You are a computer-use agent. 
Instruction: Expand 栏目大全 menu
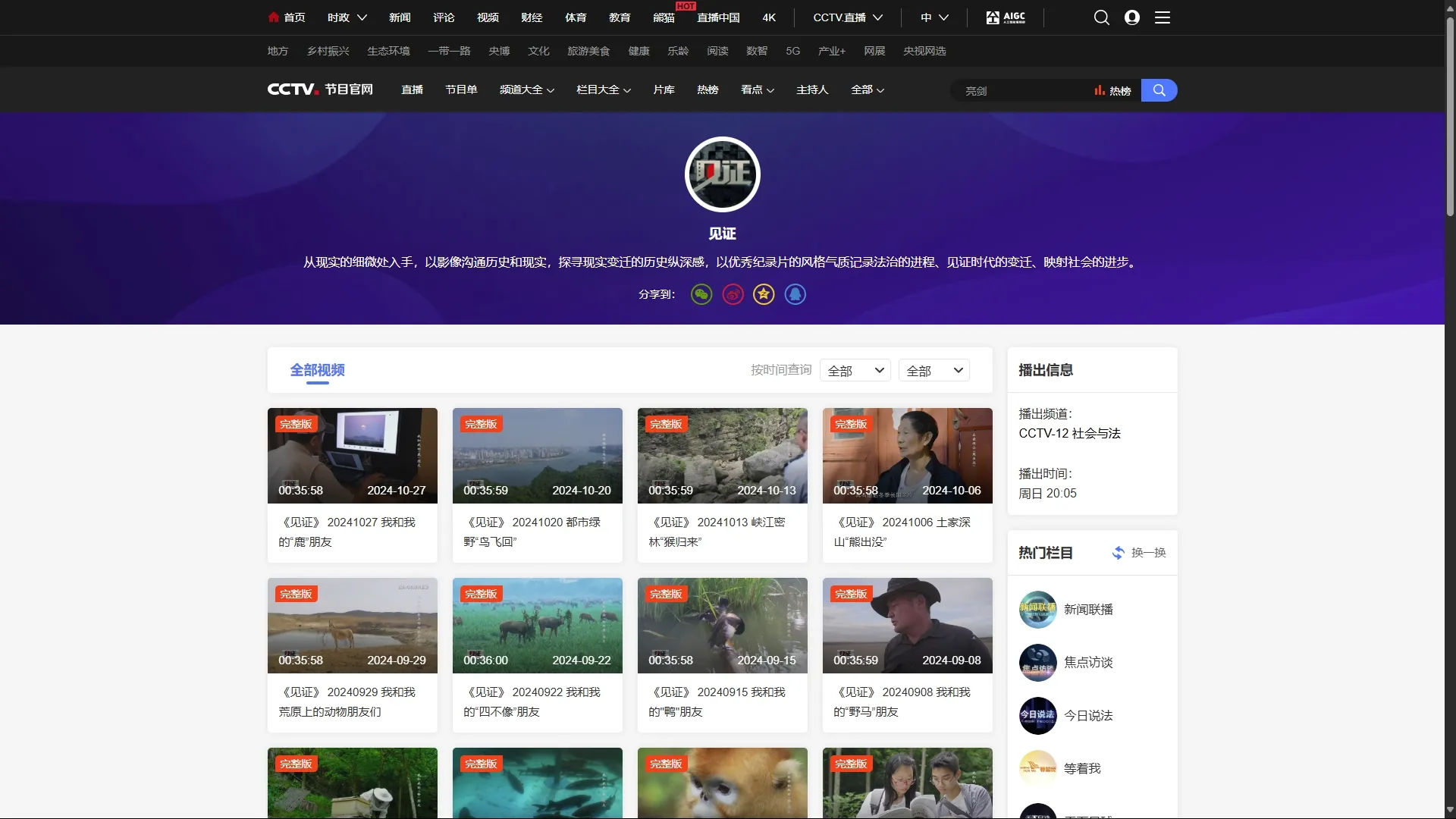(x=603, y=89)
